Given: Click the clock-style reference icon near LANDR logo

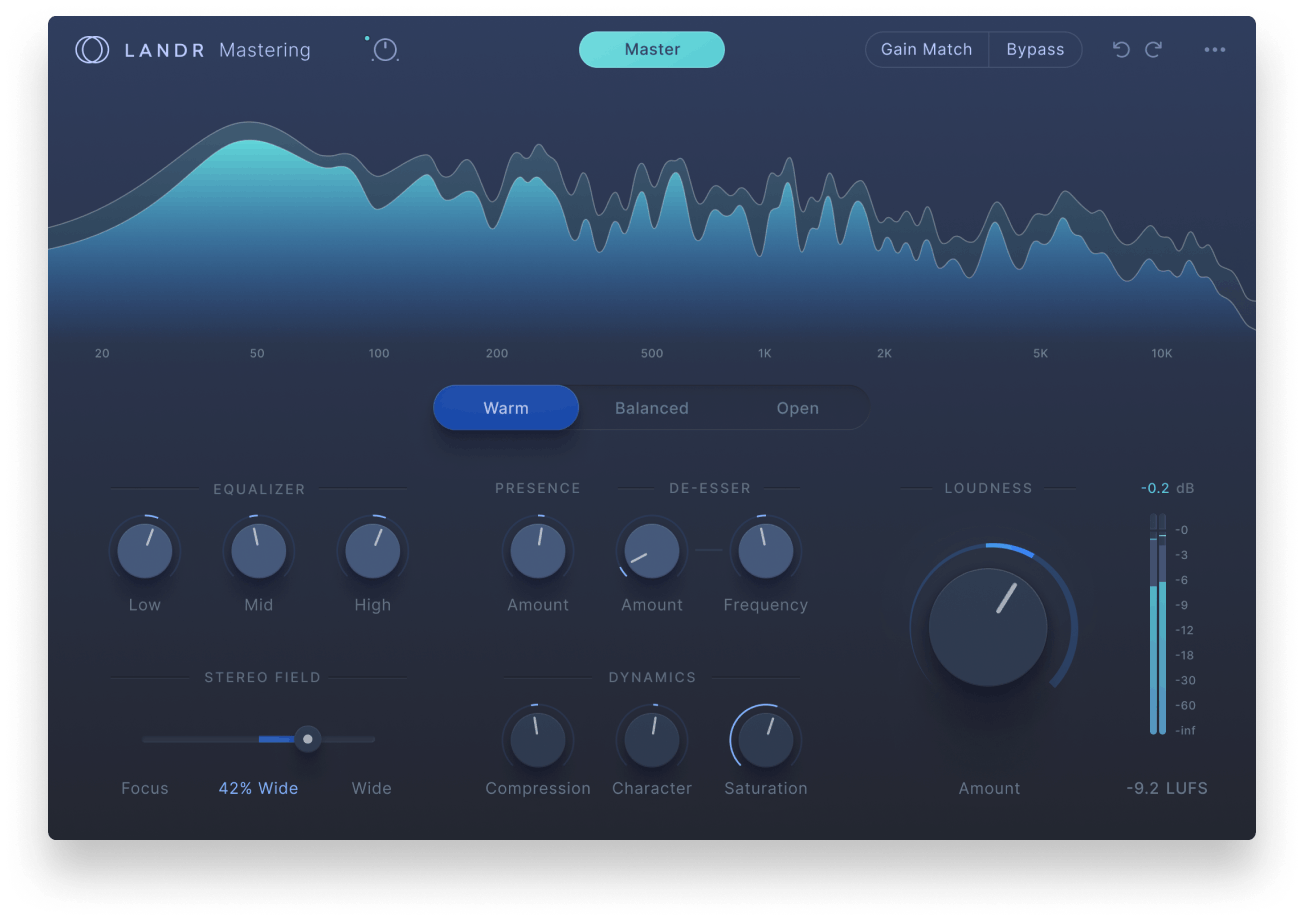Looking at the screenshot, I should (384, 49).
